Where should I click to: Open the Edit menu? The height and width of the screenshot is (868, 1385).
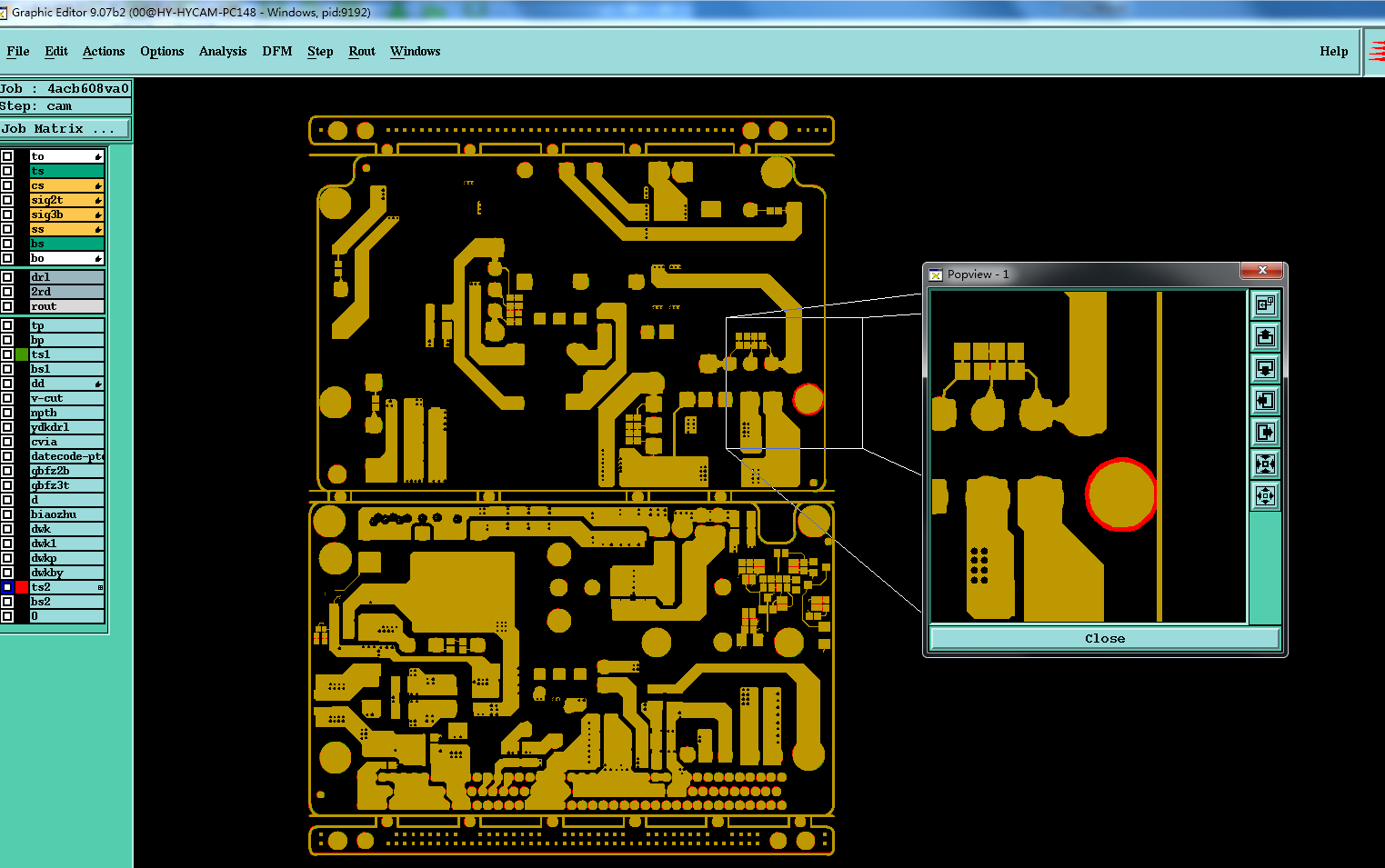pos(56,52)
